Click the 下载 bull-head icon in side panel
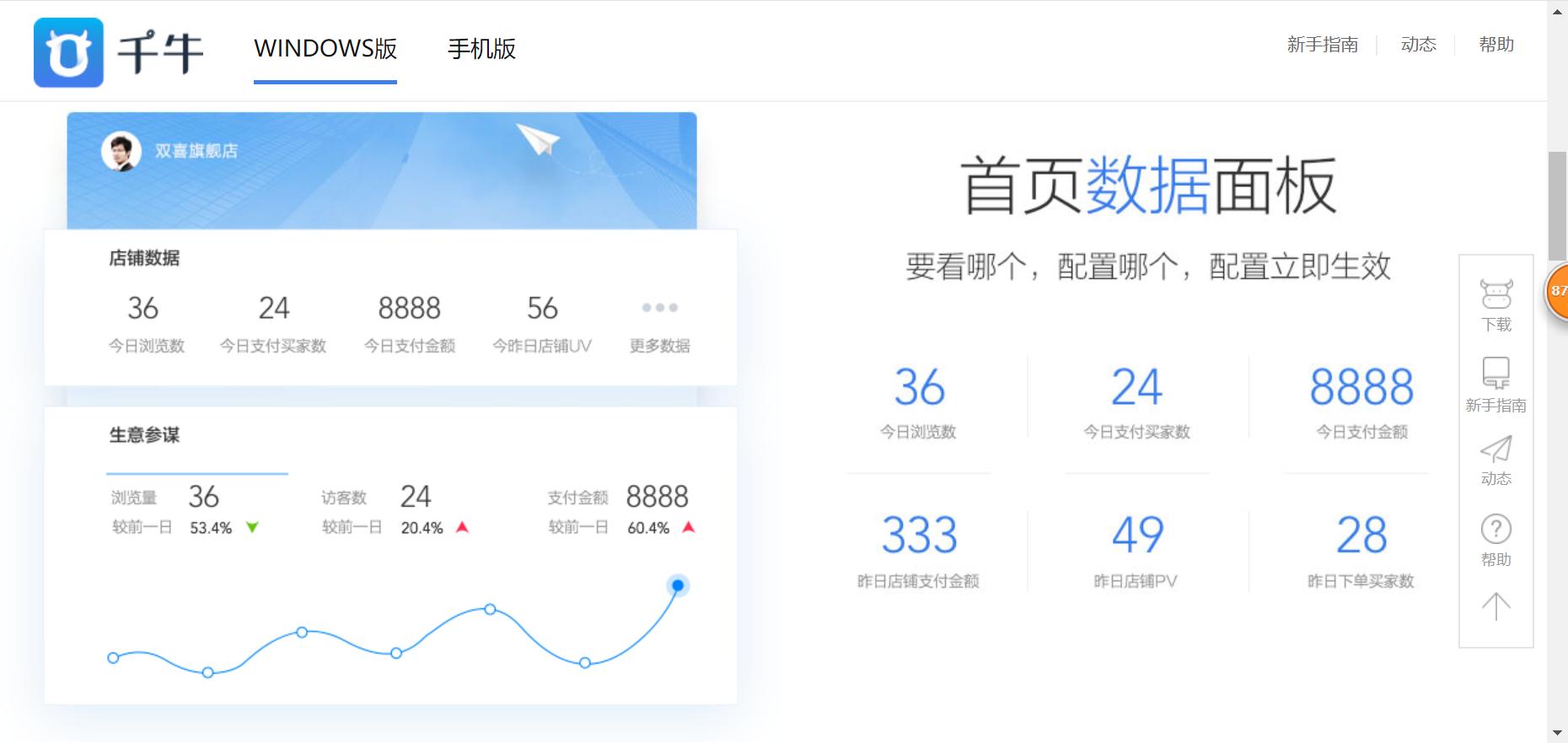Screen dimensions: 1568x743 tap(1496, 294)
